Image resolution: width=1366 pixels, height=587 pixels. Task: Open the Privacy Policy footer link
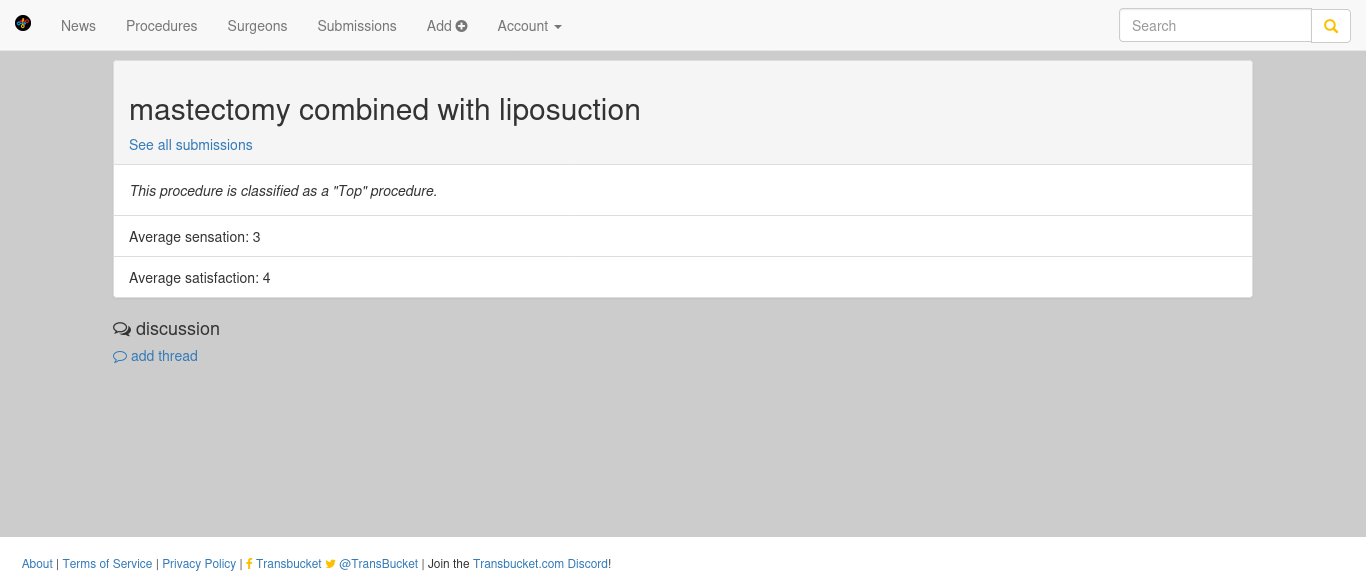point(199,564)
